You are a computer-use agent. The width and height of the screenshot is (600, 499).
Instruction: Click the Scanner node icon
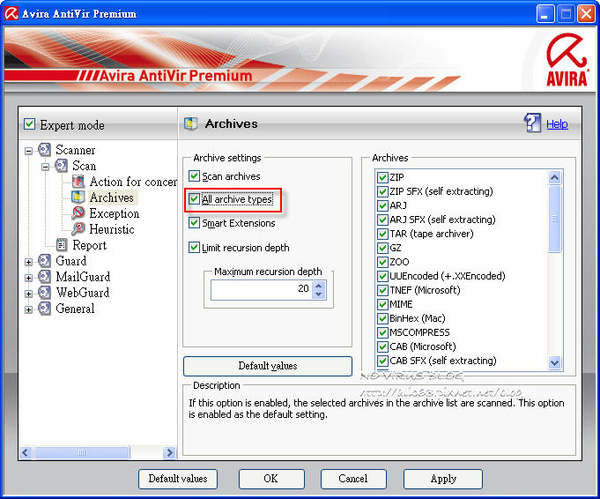tap(44, 150)
